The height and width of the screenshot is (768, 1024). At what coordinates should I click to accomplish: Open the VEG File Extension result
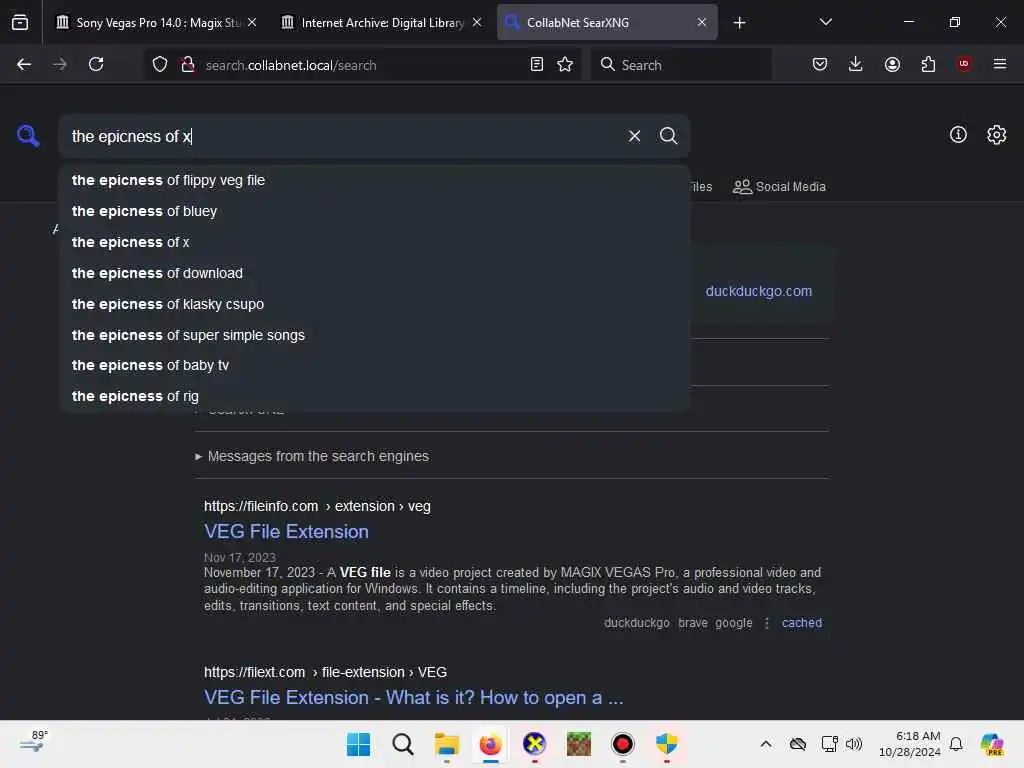coord(286,532)
